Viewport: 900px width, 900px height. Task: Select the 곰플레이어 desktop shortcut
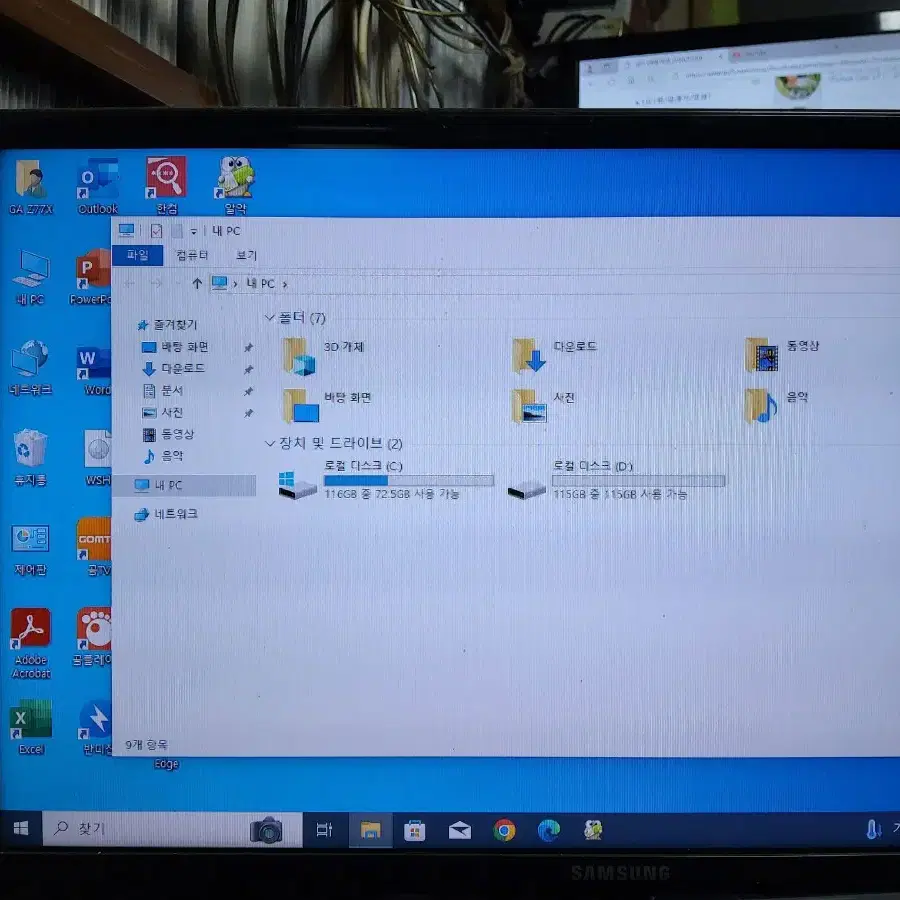tap(93, 637)
